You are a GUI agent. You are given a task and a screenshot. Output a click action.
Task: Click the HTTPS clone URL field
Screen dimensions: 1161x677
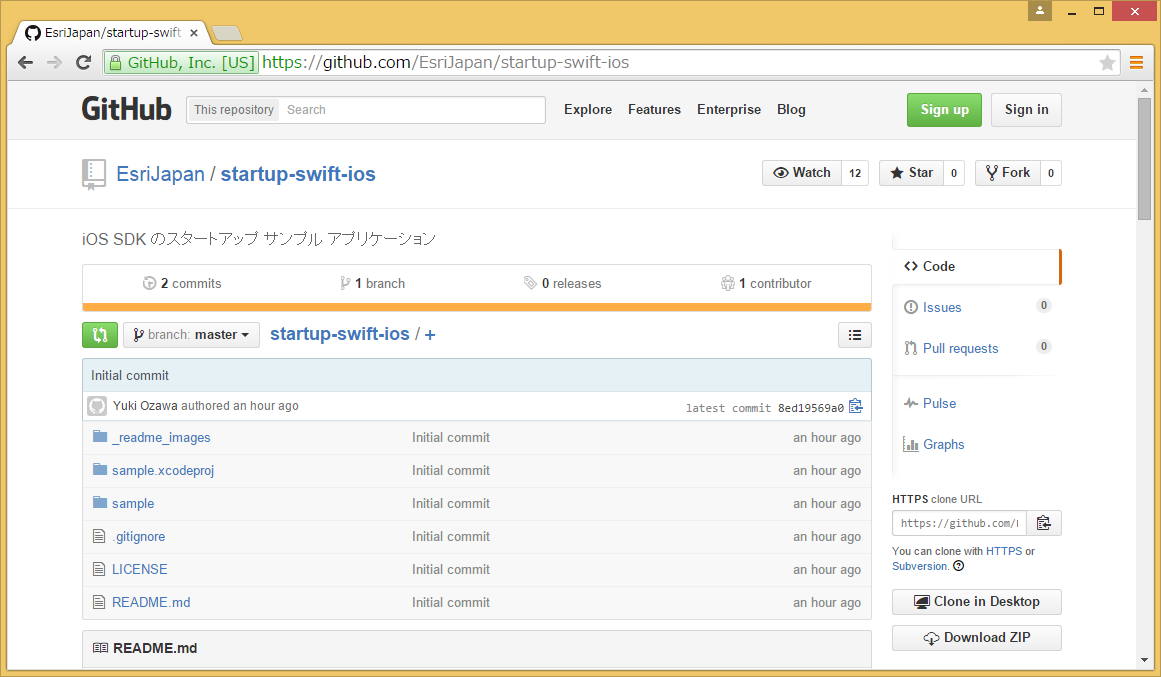(959, 523)
